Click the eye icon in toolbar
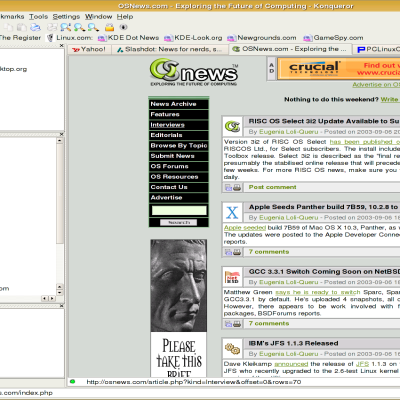Viewport: 400px width, 400px height. tap(123, 27)
